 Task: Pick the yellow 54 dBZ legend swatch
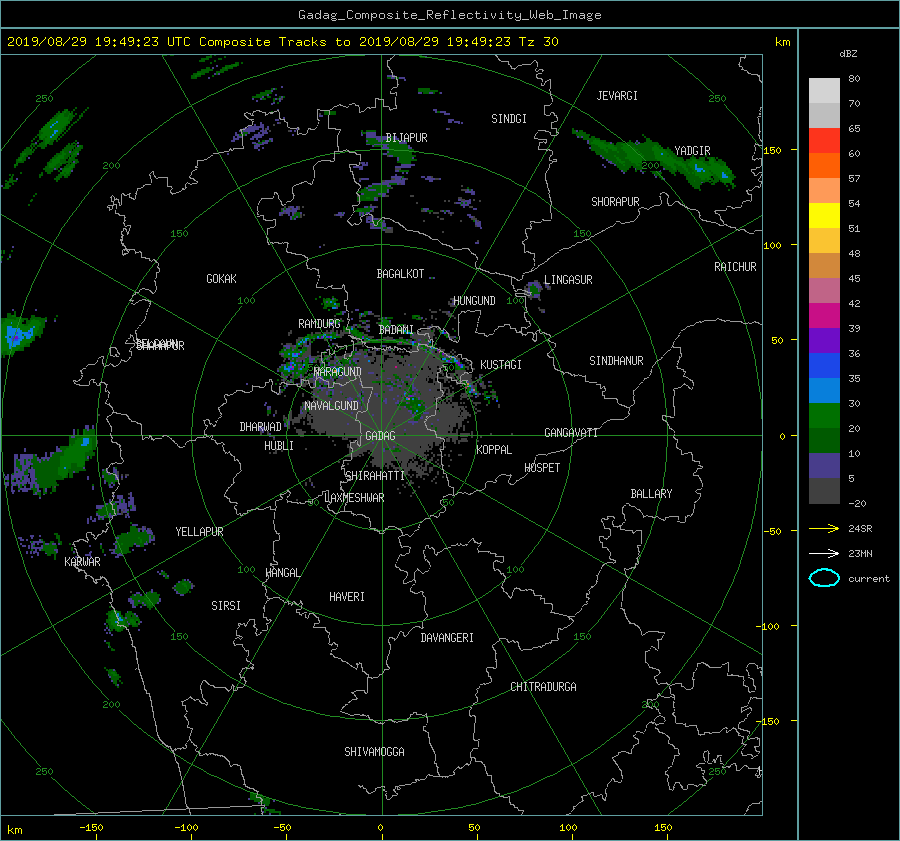click(x=824, y=215)
